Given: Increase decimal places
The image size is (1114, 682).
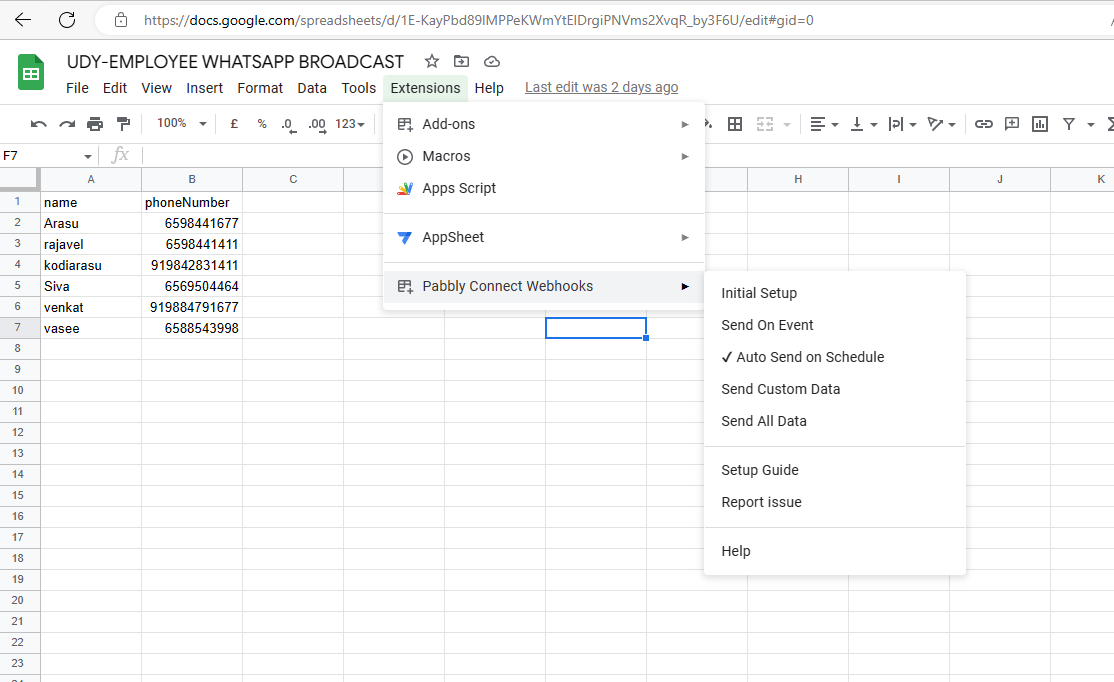Looking at the screenshot, I should coord(317,125).
